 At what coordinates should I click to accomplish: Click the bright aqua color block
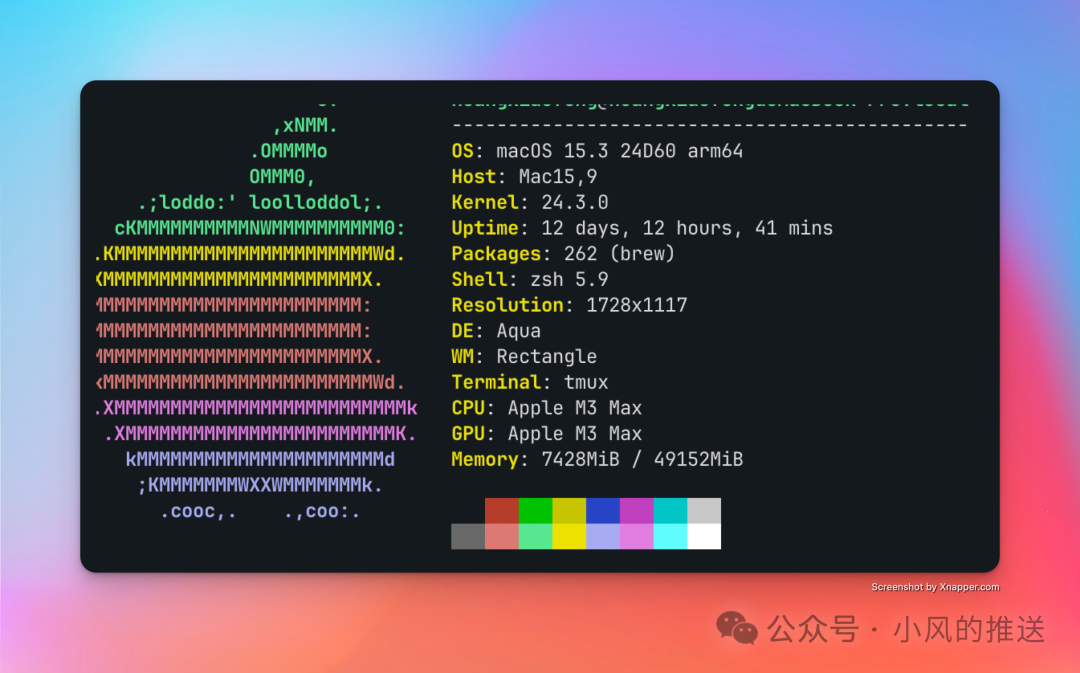670,537
